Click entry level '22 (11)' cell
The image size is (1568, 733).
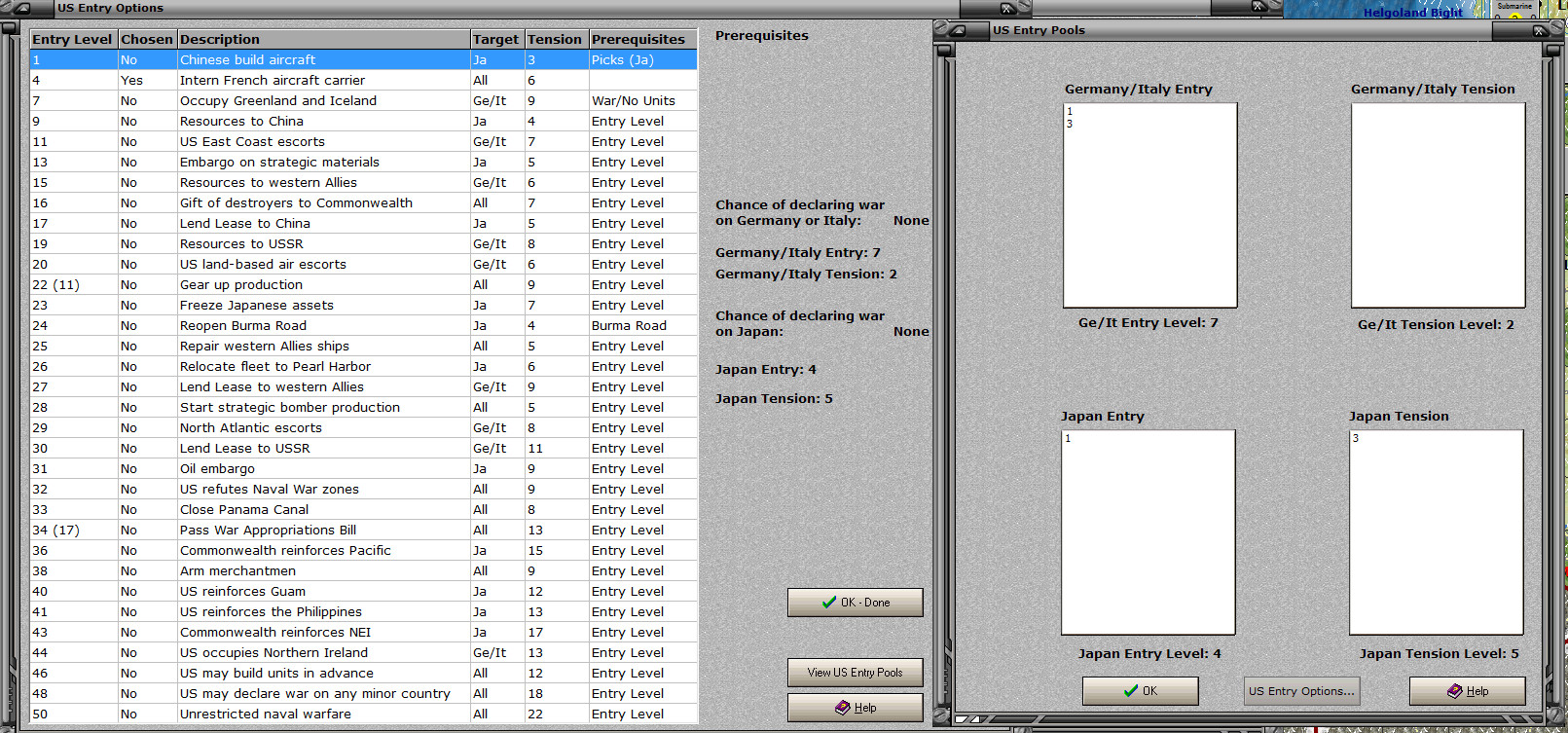click(x=74, y=284)
